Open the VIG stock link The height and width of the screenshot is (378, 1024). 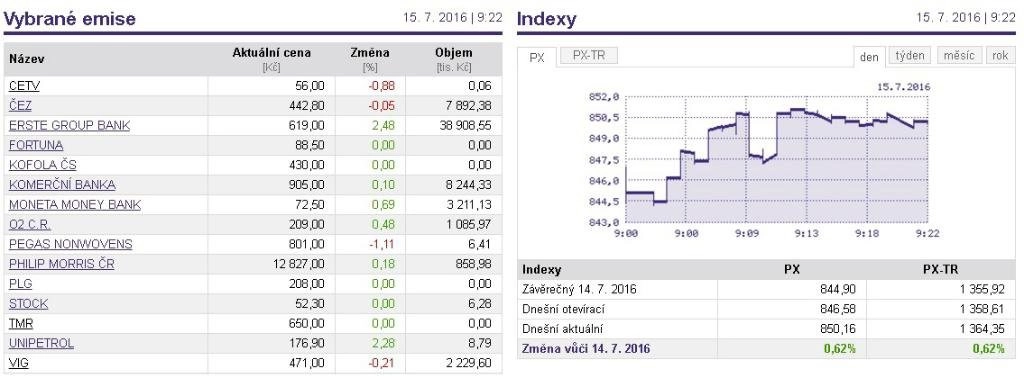point(19,363)
